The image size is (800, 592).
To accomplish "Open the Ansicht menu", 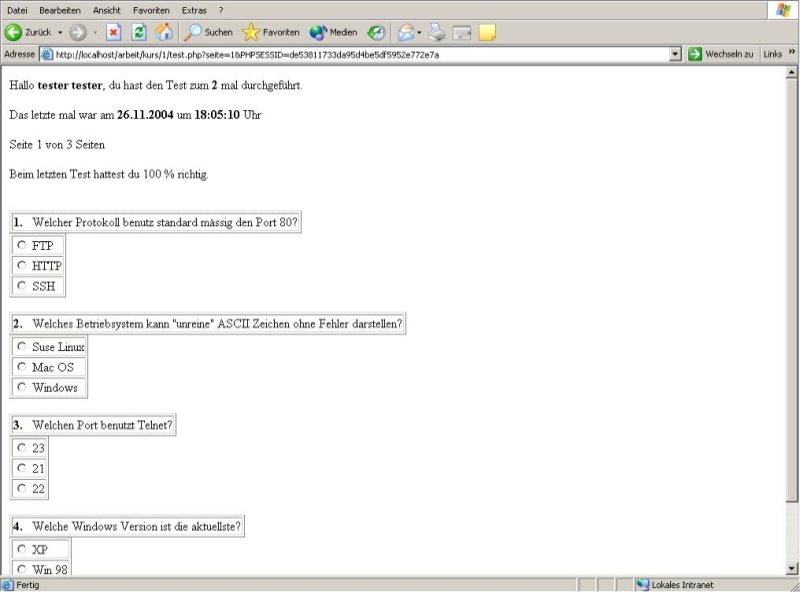I will 107,10.
